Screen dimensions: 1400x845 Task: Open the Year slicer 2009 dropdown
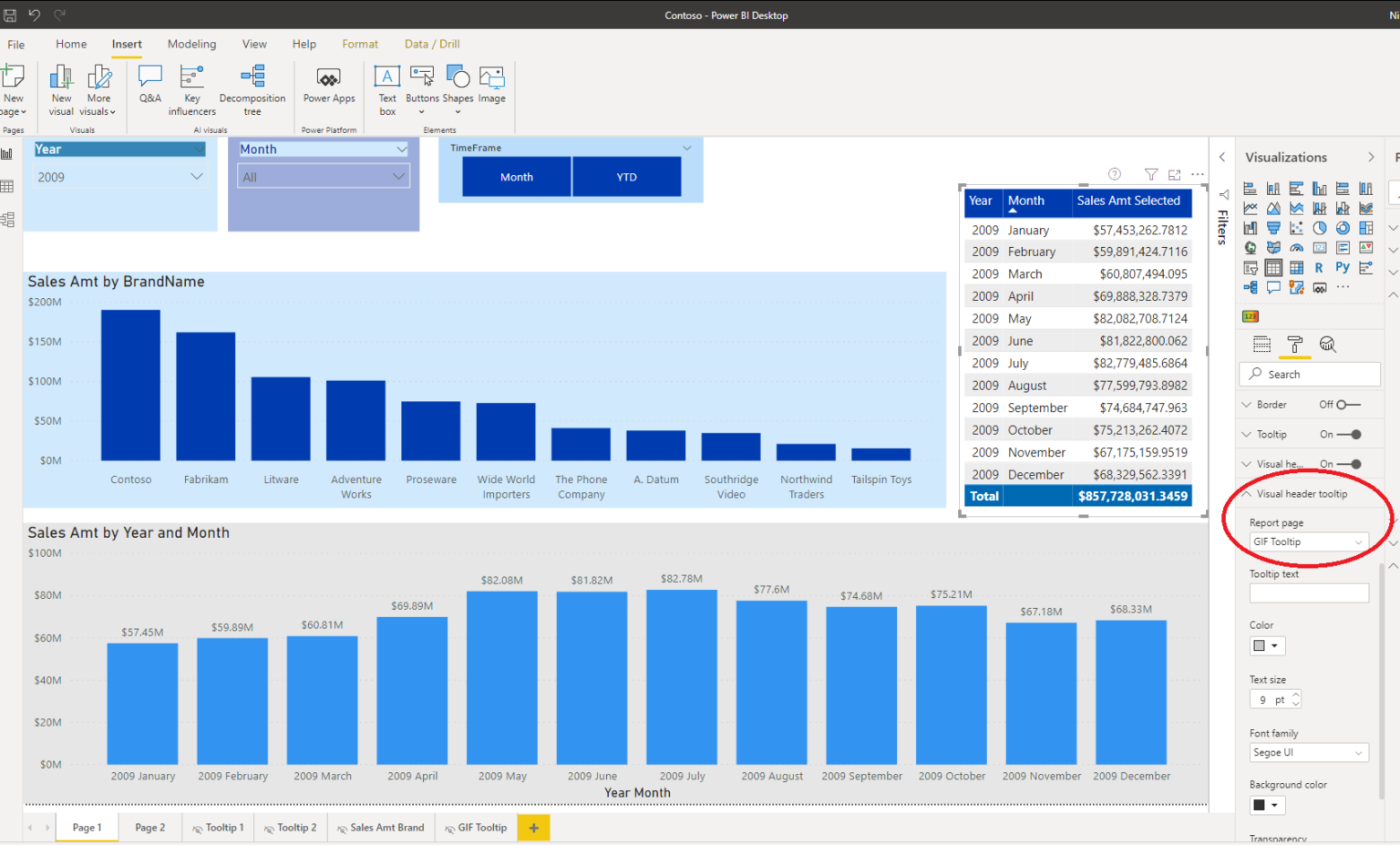[198, 176]
